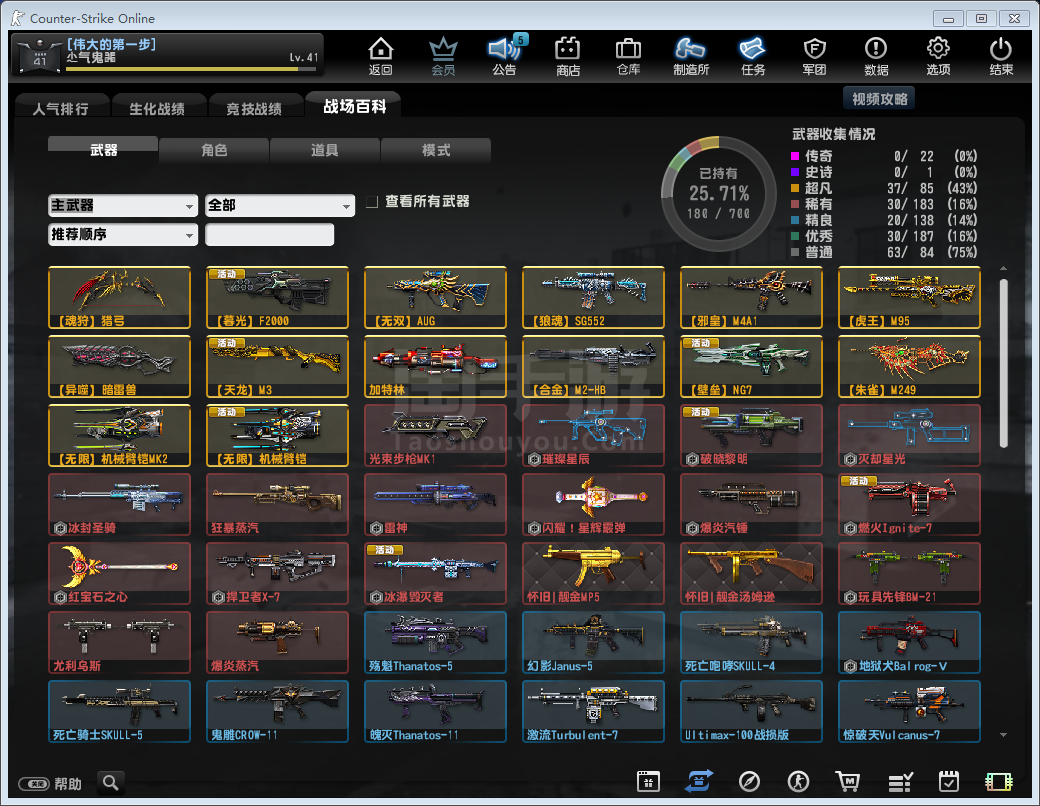Image resolution: width=1040 pixels, height=806 pixels.
Task: Open the 军团 clan shield icon
Action: pyautogui.click(x=814, y=56)
